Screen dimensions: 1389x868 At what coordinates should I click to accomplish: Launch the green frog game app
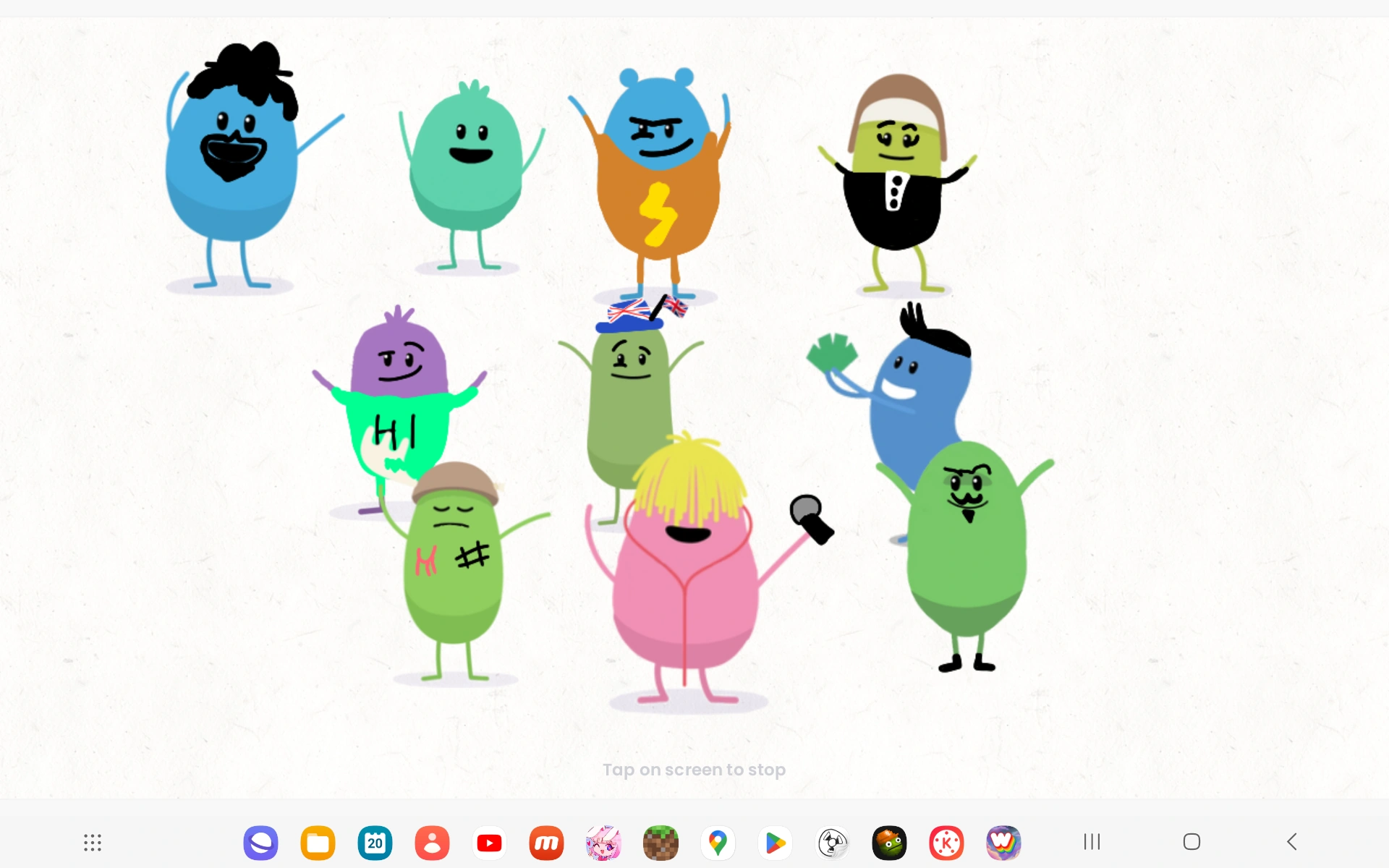[889, 842]
